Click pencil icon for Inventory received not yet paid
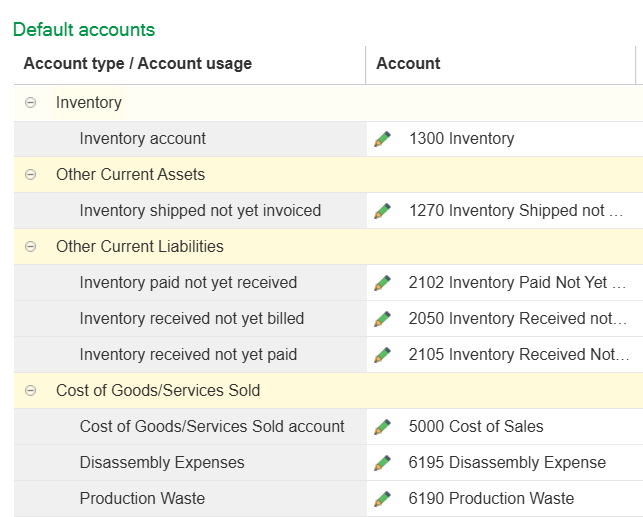Screen dimensions: 643x517 (382, 355)
